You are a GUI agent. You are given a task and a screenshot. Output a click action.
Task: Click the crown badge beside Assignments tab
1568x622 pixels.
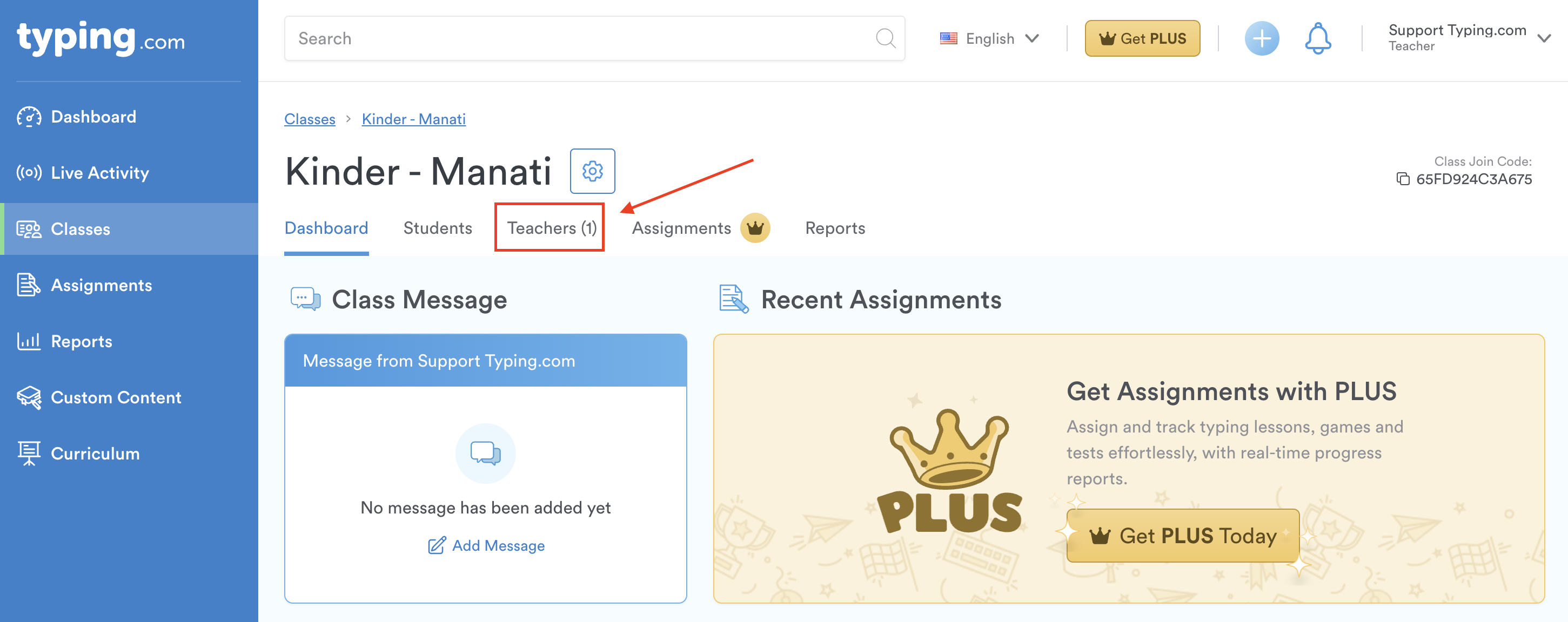tap(755, 228)
